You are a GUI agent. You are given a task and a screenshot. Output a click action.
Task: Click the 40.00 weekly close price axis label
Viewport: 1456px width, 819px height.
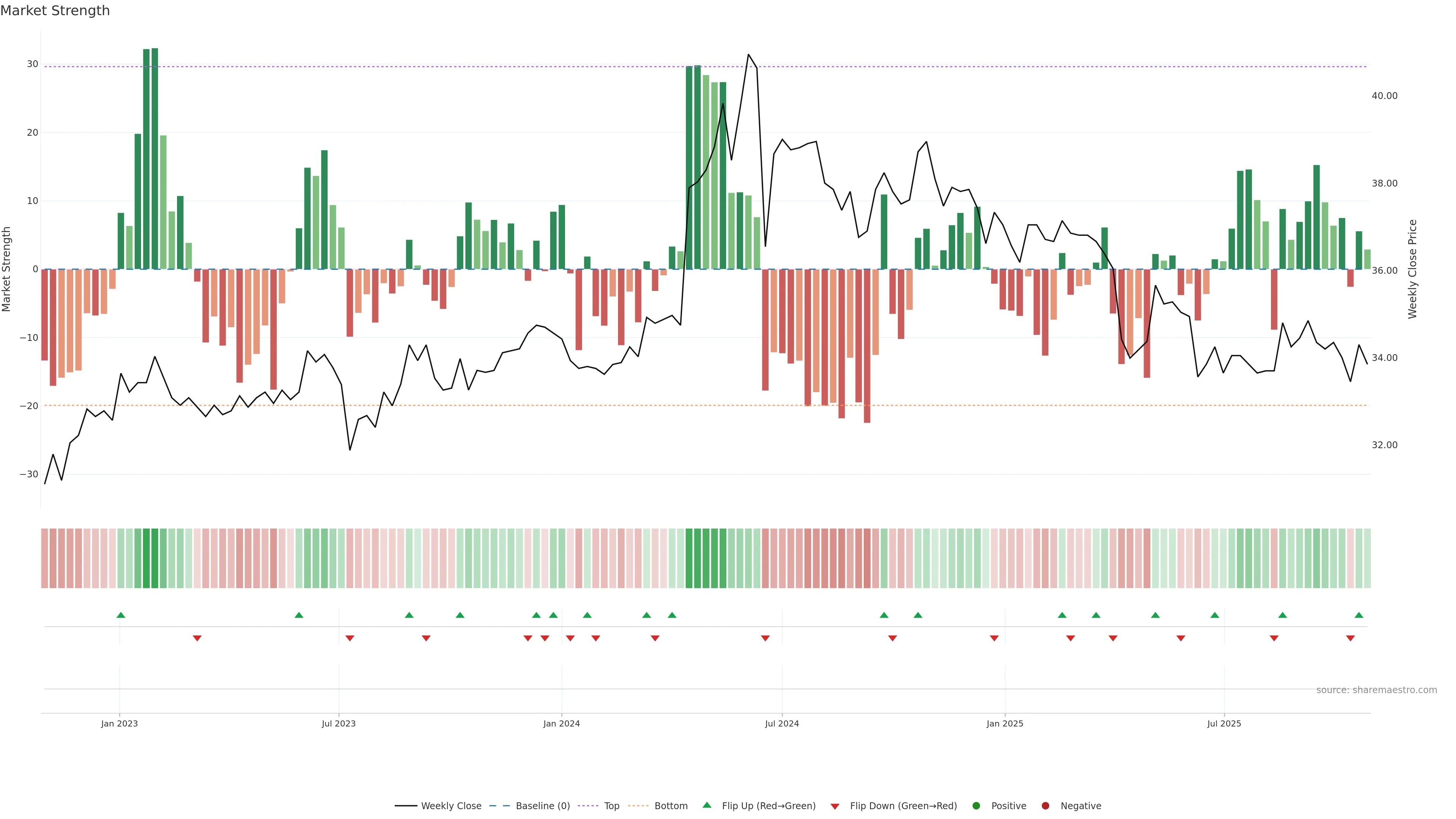click(x=1384, y=96)
